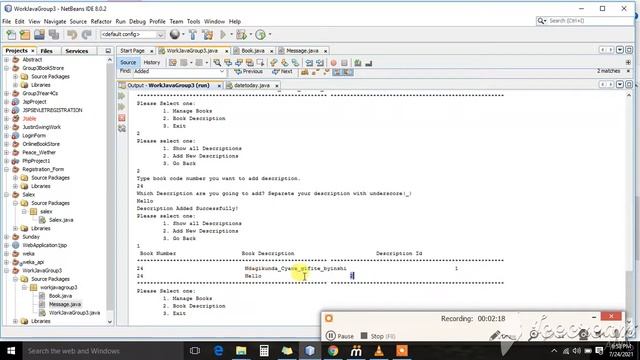Switch to the Message.java editor tab
This screenshot has height=360, width=640.
coord(302,51)
